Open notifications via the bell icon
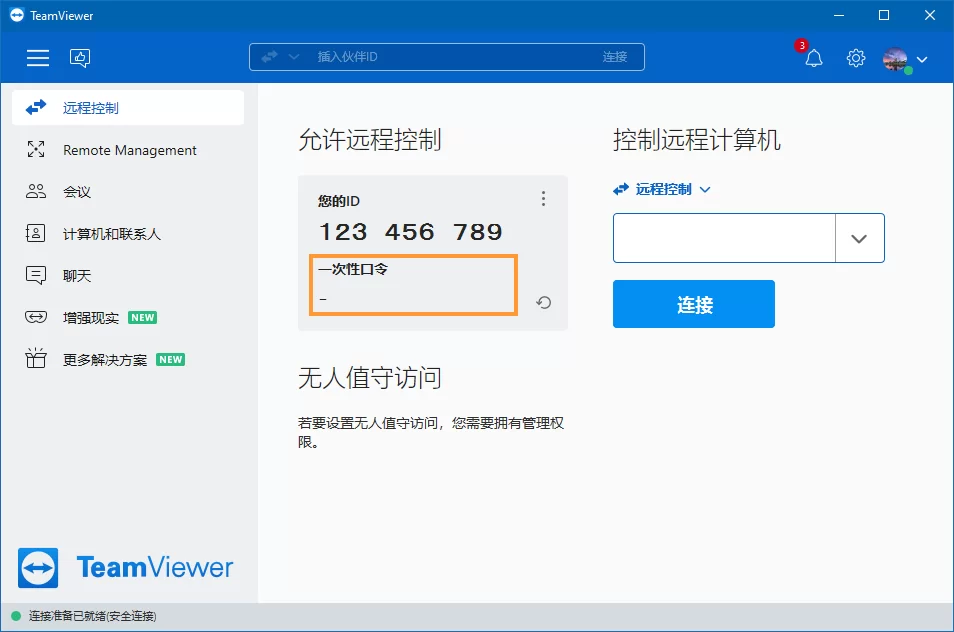Image resolution: width=954 pixels, height=632 pixels. tap(812, 58)
